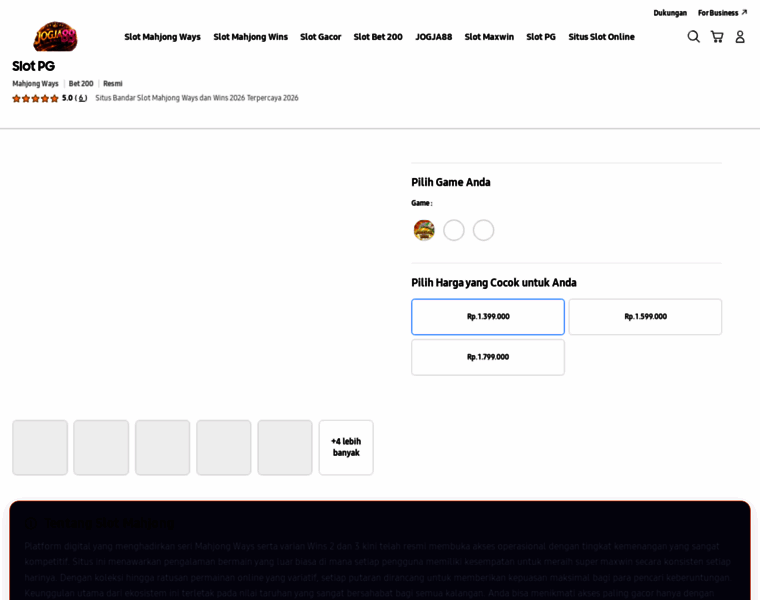Image resolution: width=760 pixels, height=600 pixels.
Task: Go to Slot Mahjong Wins menu
Action: 251,37
